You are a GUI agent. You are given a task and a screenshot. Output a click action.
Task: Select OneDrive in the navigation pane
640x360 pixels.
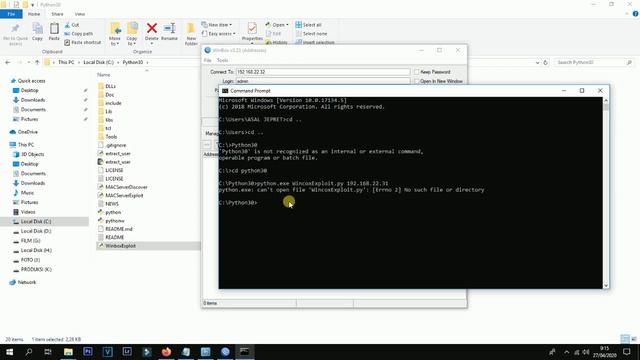[28, 132]
